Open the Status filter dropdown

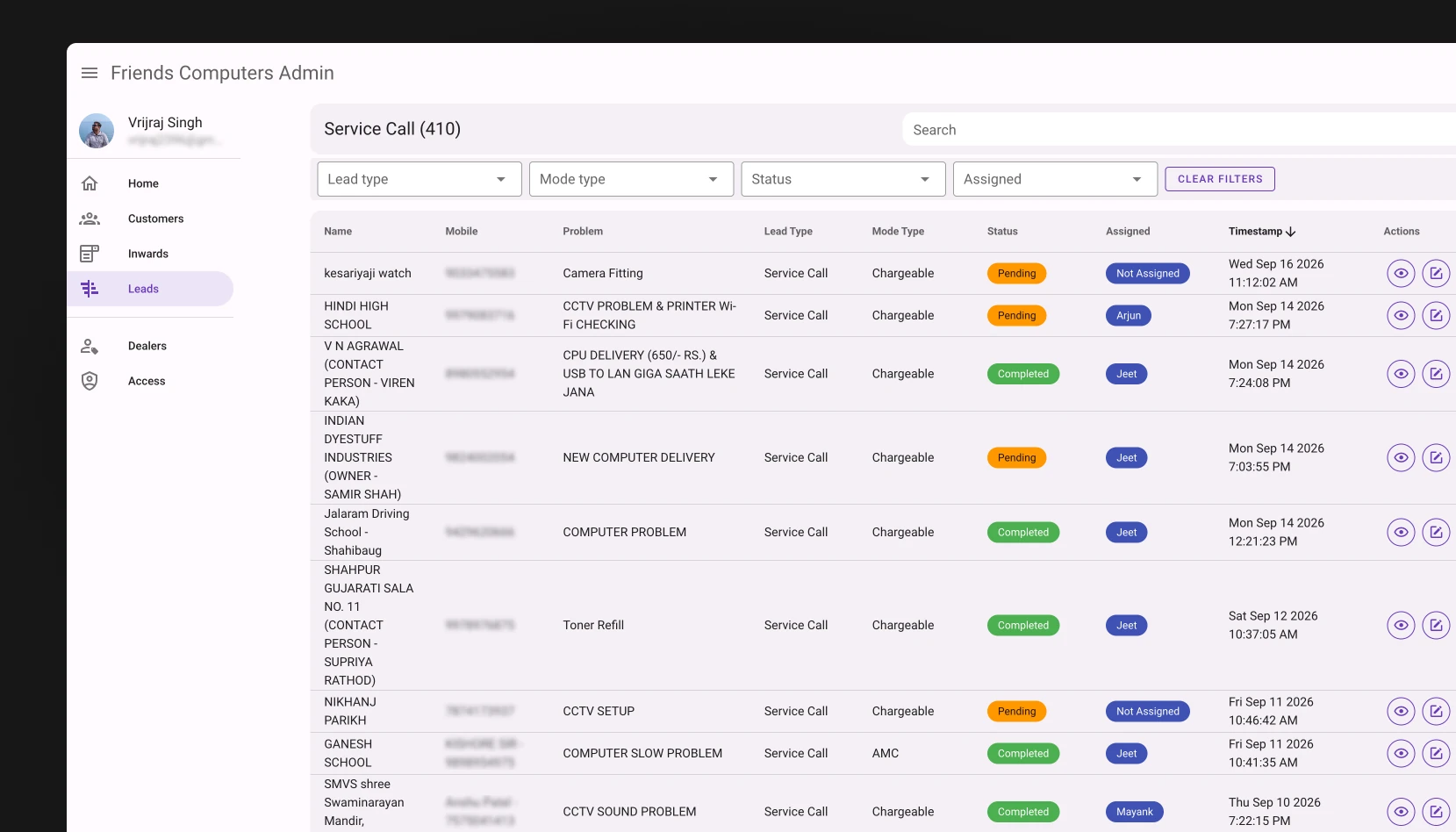pos(843,179)
